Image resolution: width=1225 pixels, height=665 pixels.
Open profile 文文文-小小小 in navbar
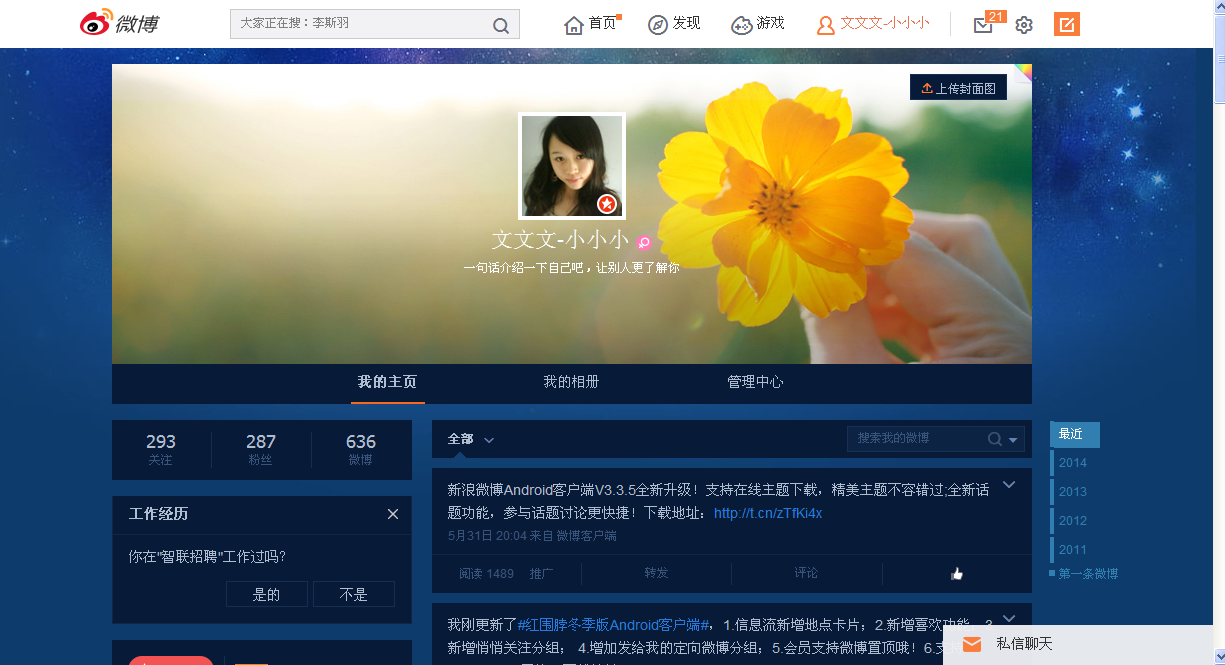click(873, 24)
